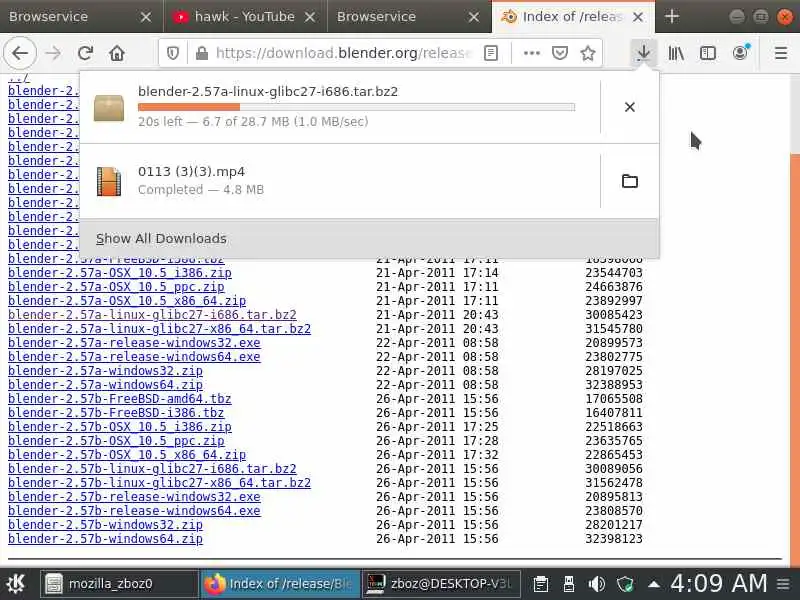Click the 4:09 AM clock
The image size is (800, 600).
tap(718, 583)
